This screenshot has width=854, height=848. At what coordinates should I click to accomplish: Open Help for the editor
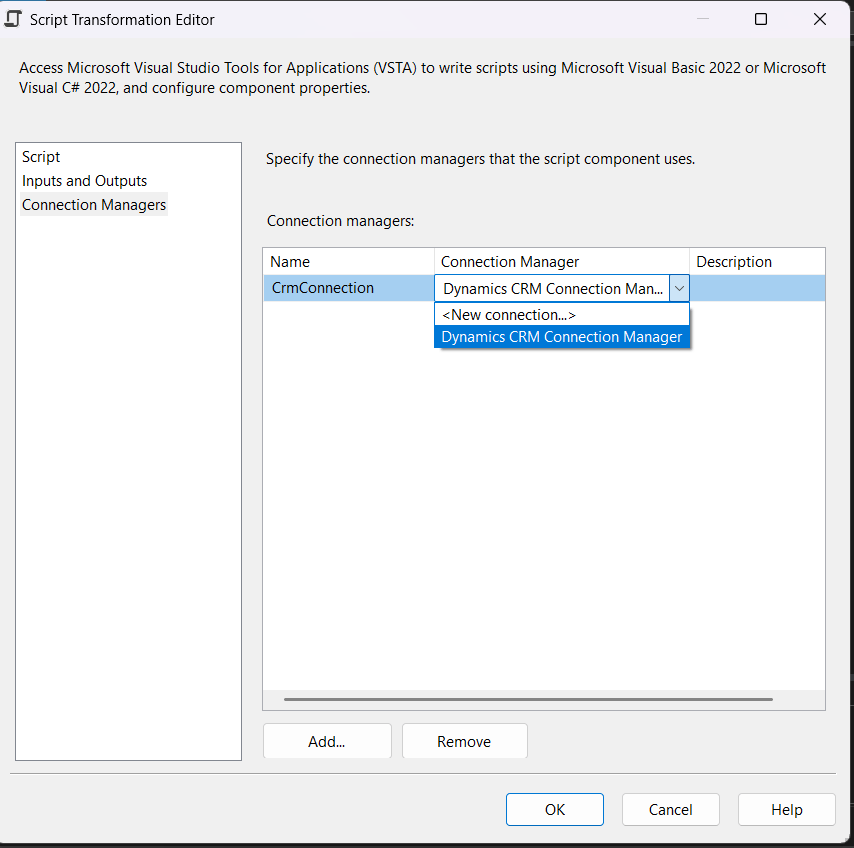(x=786, y=809)
